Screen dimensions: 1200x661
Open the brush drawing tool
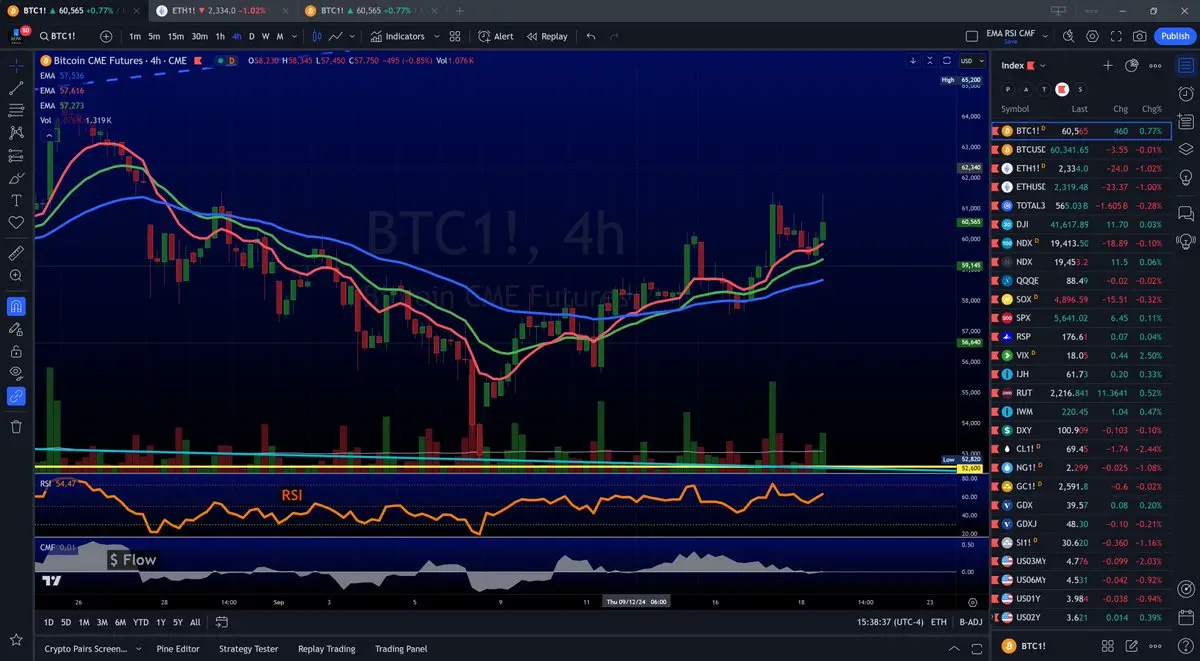click(x=16, y=178)
